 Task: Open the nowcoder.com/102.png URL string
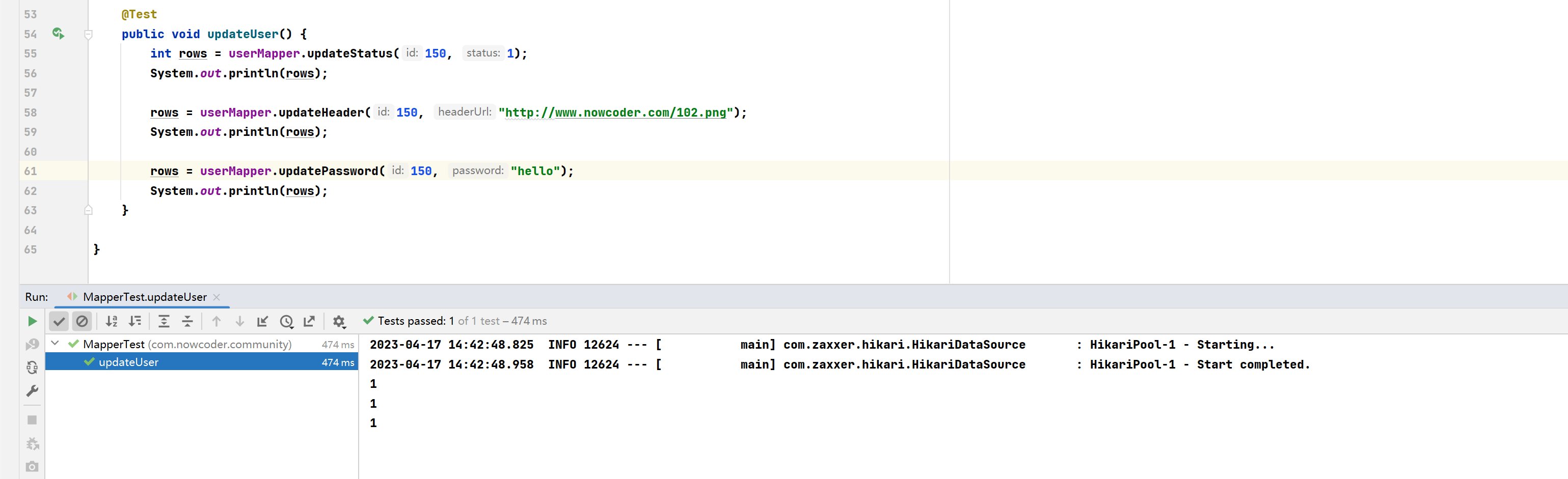[615, 112]
